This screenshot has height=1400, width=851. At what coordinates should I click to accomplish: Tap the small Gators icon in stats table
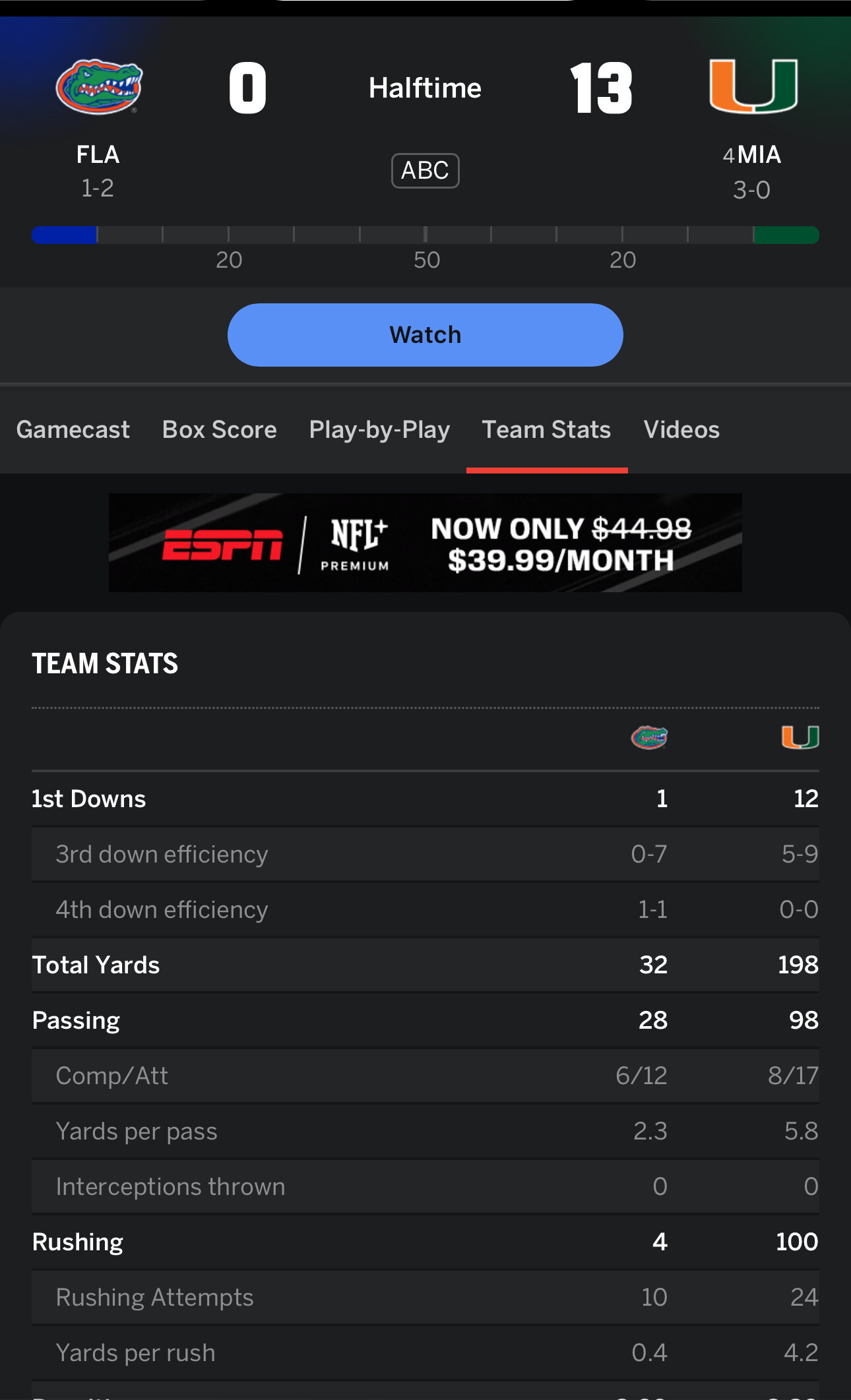(649, 737)
